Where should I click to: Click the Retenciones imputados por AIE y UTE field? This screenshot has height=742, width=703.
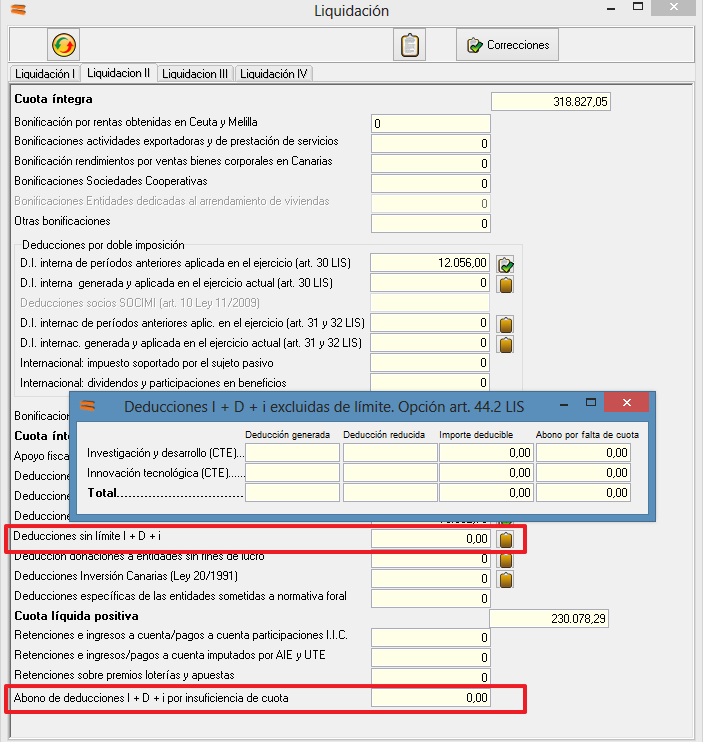[431, 657]
